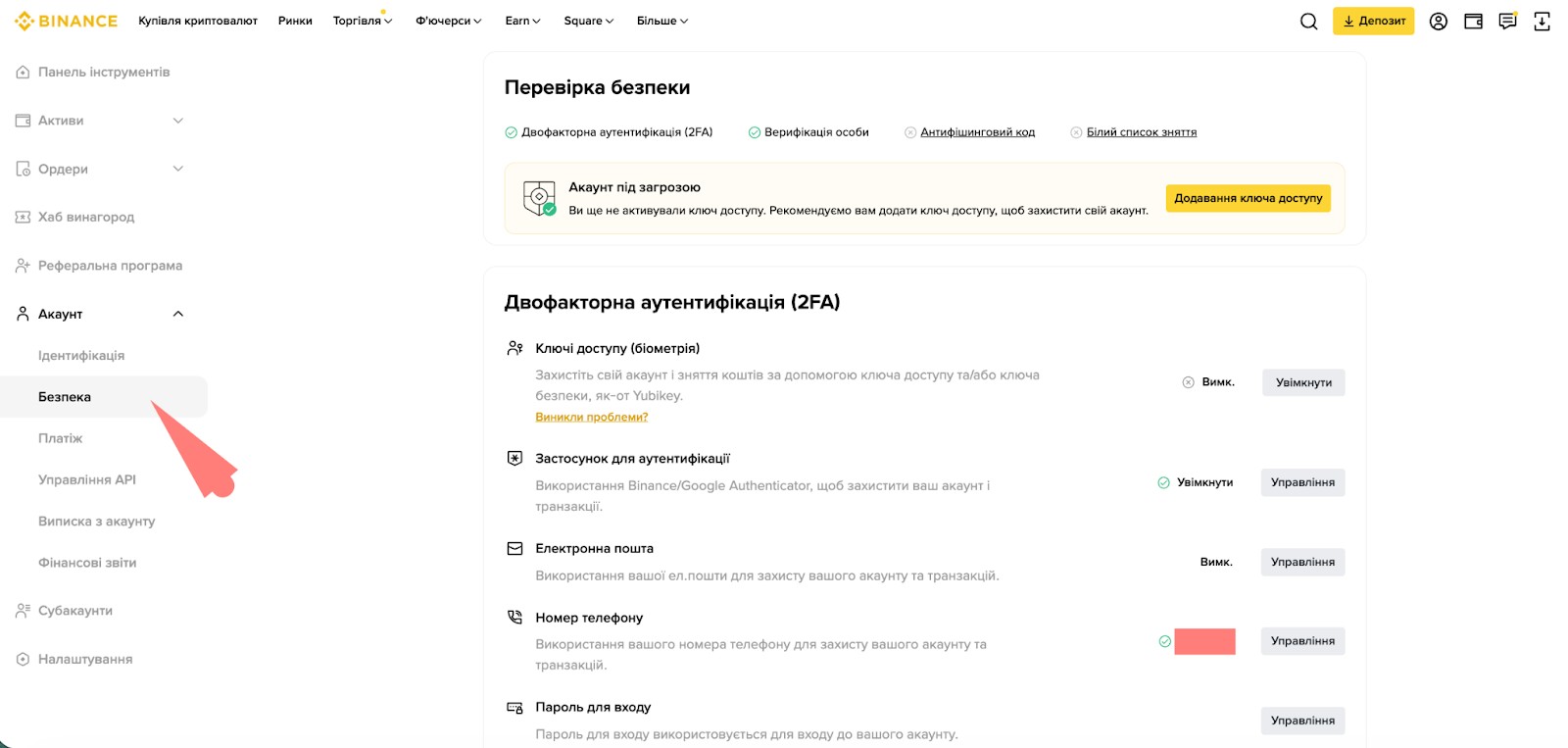The image size is (1568, 748).
Task: Go to Купівля криптовалют
Action: 198,21
